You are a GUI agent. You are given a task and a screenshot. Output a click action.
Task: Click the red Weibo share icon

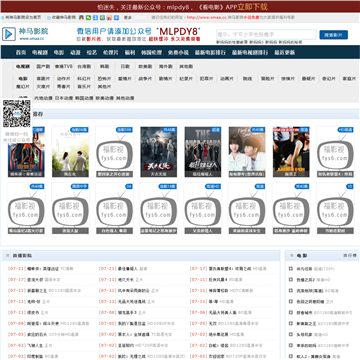click(109, 17)
